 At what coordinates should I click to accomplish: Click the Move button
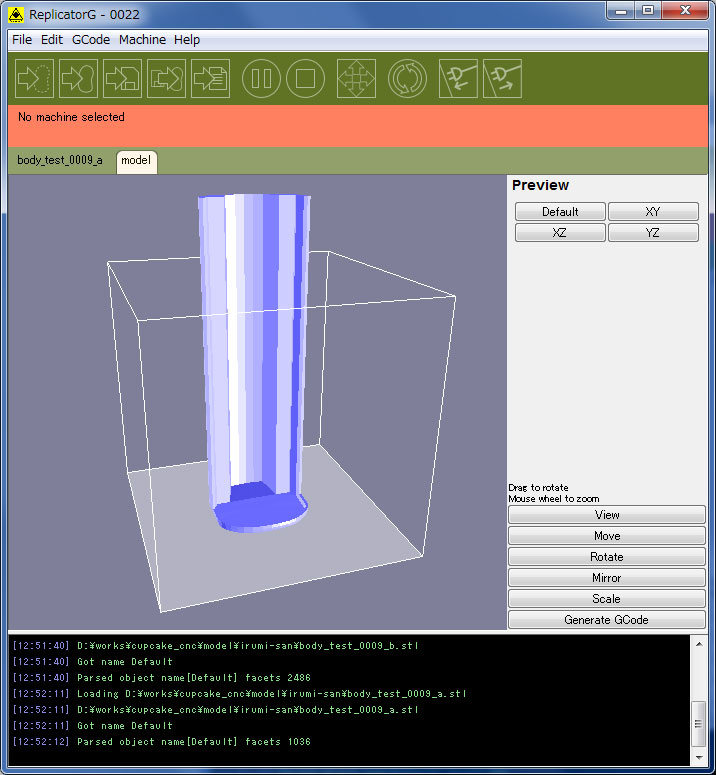pyautogui.click(x=607, y=536)
